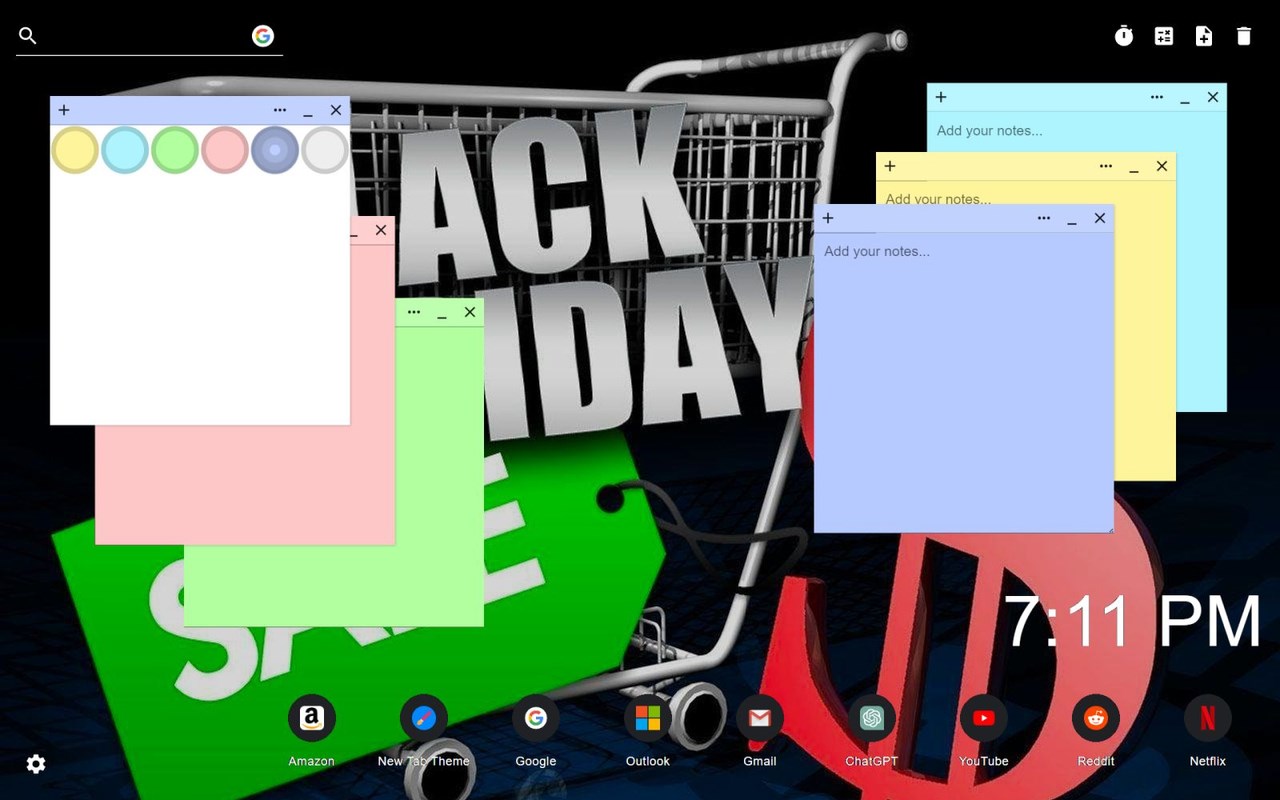Add note from blue note's plus icon
The image size is (1280, 800).
click(x=828, y=218)
